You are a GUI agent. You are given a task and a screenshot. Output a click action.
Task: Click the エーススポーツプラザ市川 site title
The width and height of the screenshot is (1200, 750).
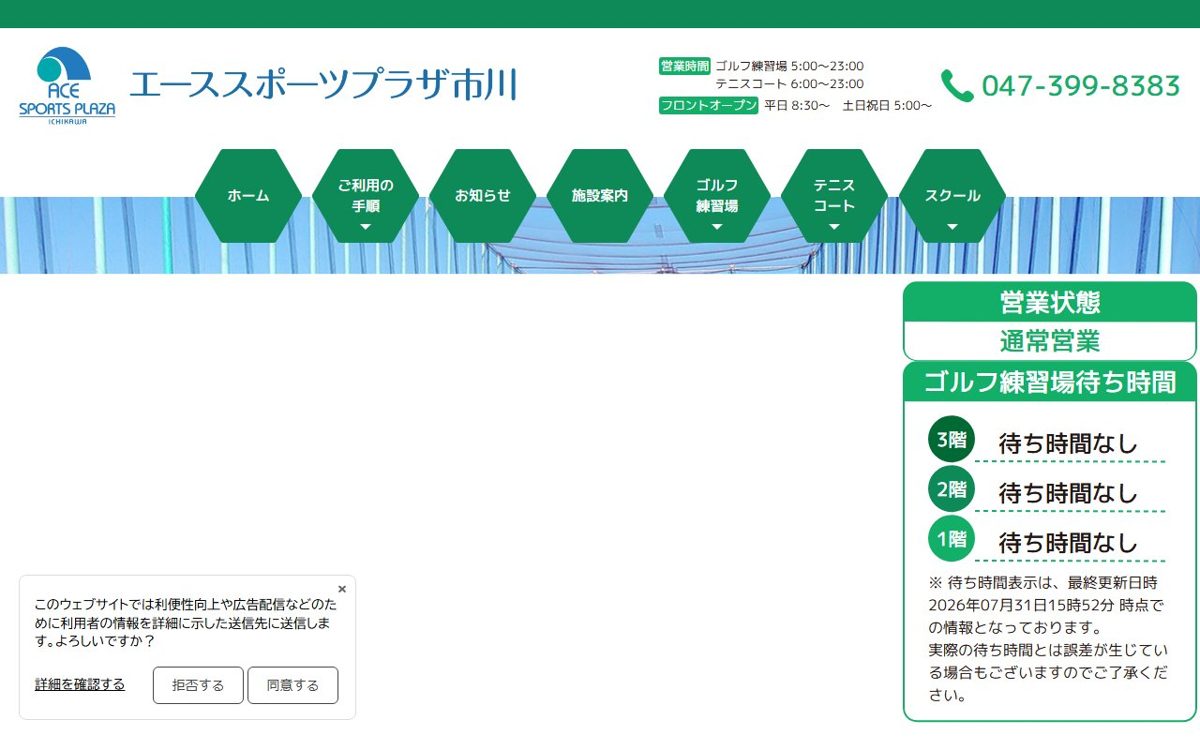pyautogui.click(x=323, y=86)
